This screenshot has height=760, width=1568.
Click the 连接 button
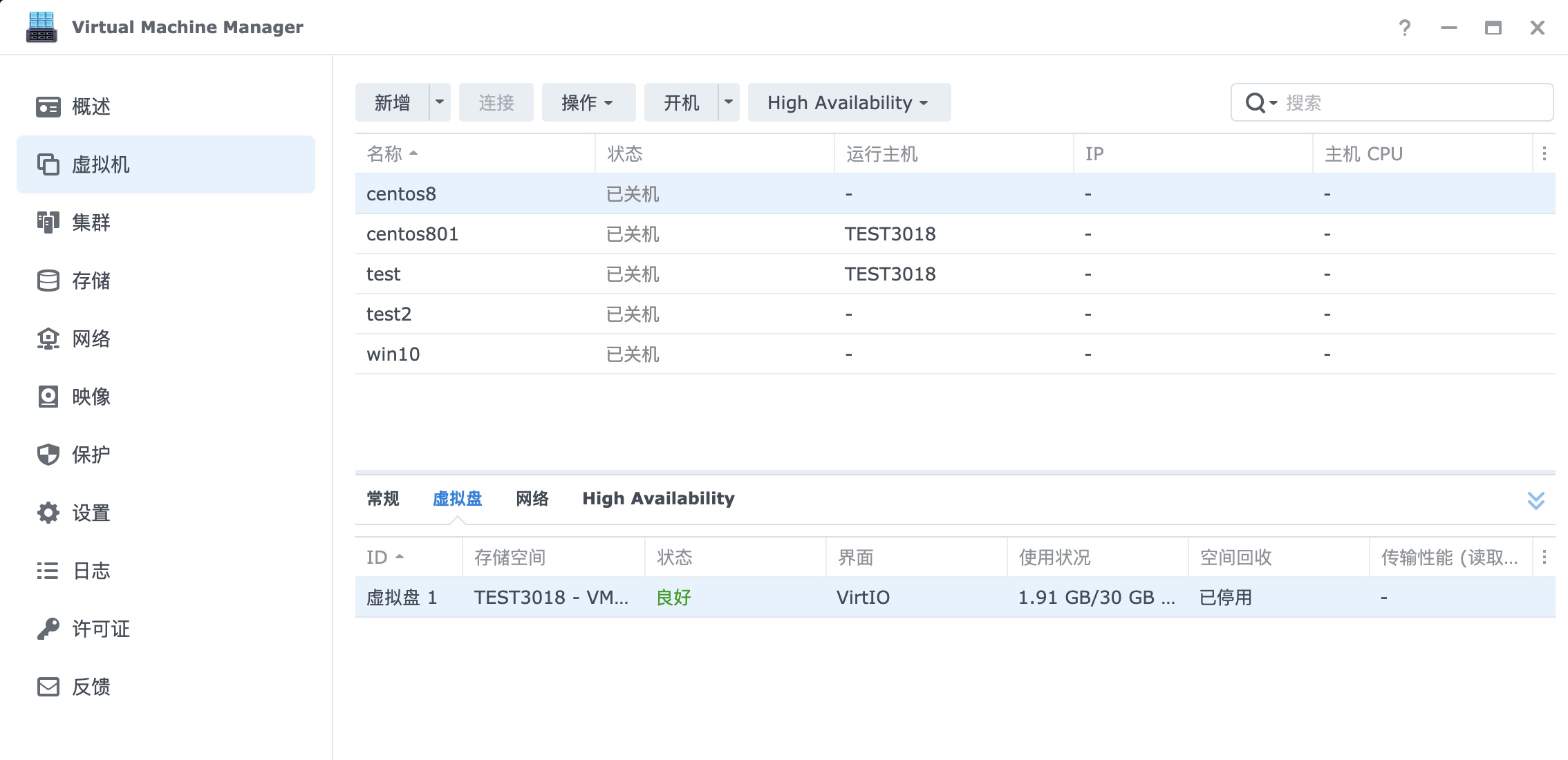[496, 102]
